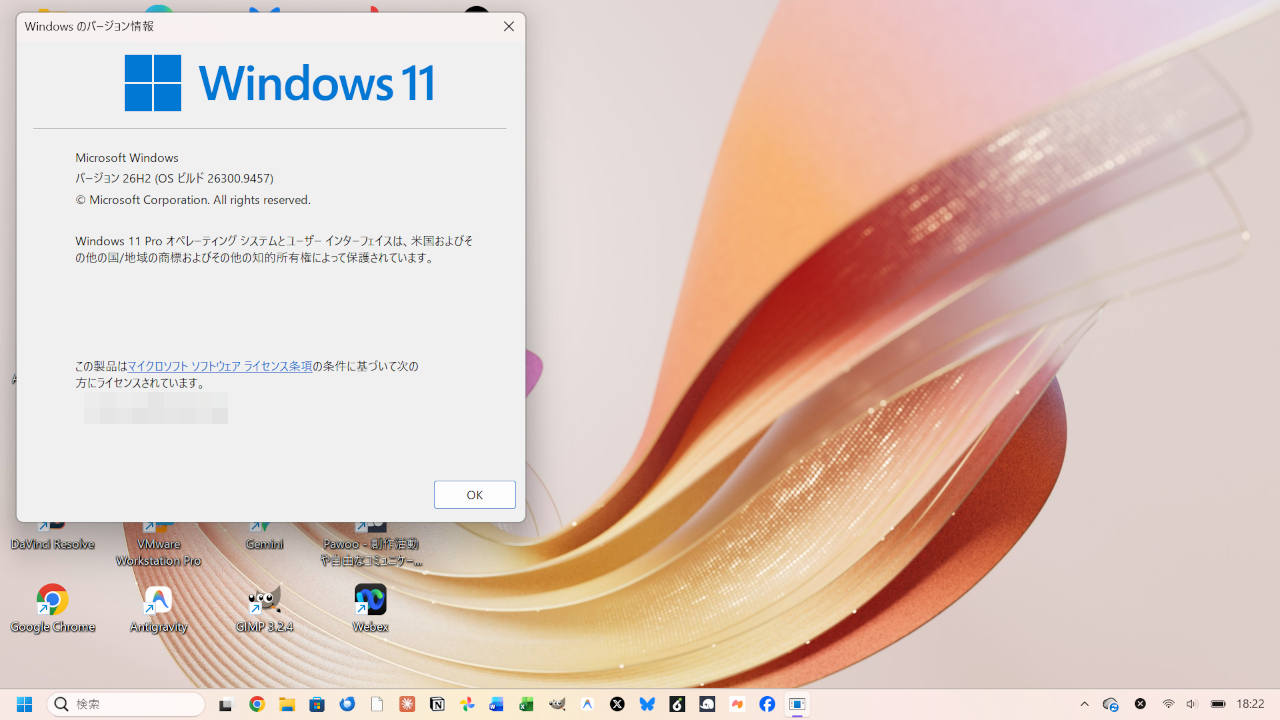Open Microsoft Store from the taskbar
The image size is (1280, 720).
coord(317,704)
